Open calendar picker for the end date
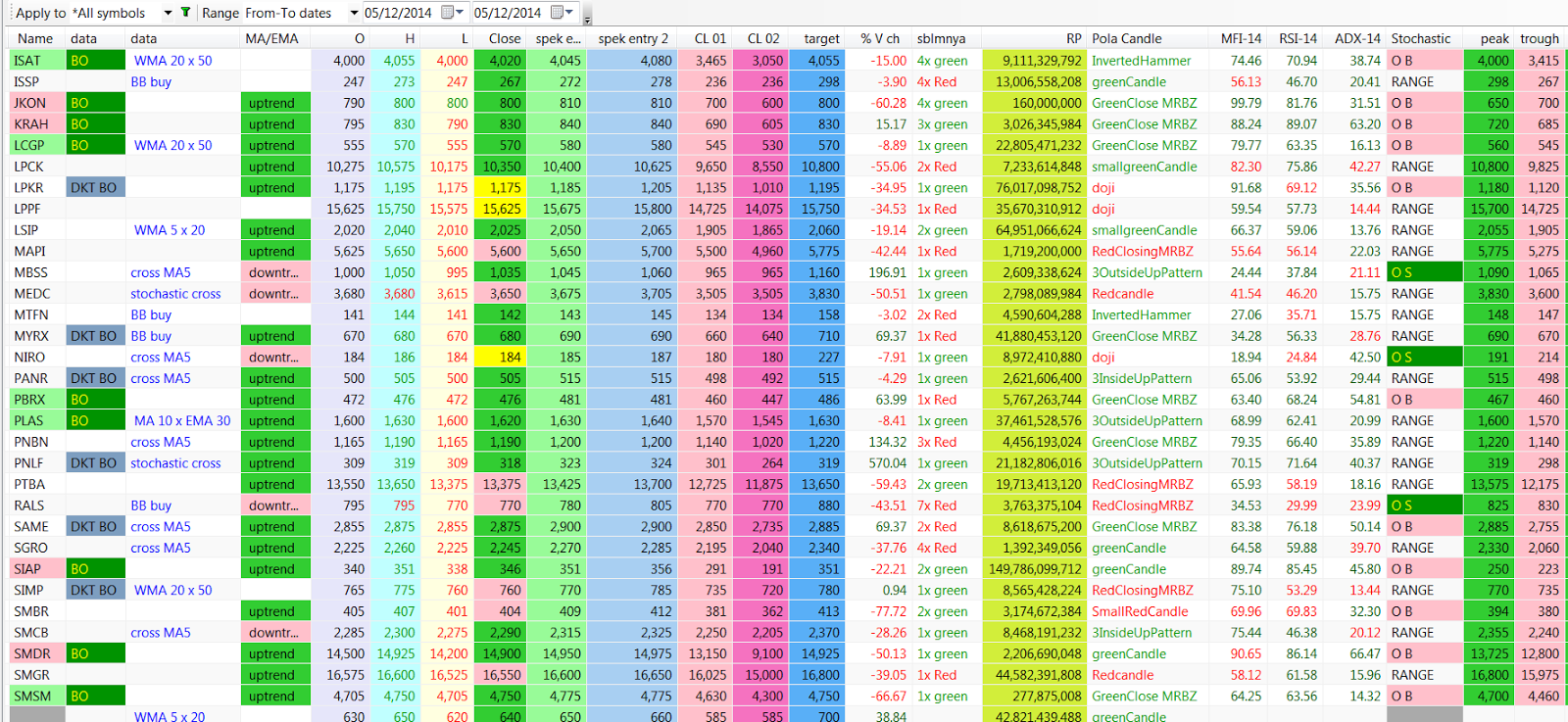The width and height of the screenshot is (1568, 722). point(562,13)
